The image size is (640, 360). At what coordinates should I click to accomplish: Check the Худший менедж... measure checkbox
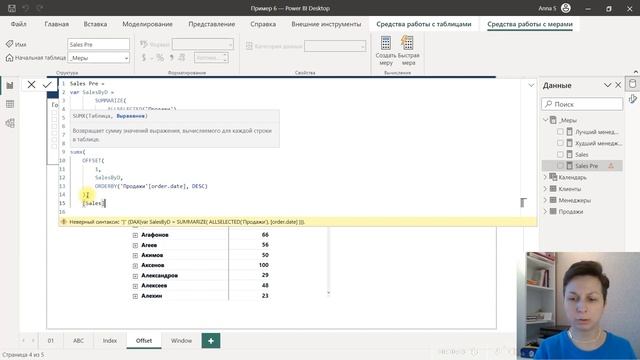point(560,143)
